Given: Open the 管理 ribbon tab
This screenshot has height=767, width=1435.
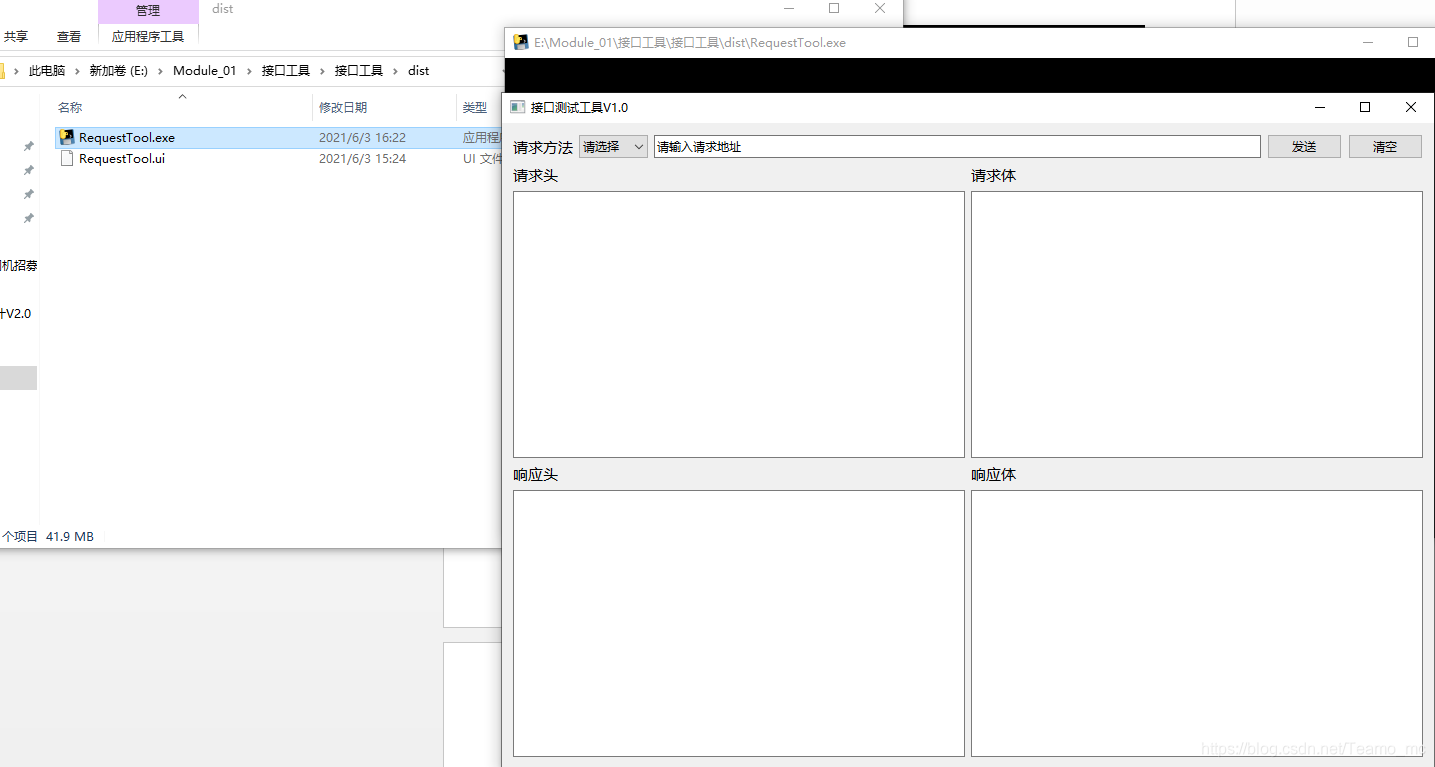Looking at the screenshot, I should pos(148,11).
